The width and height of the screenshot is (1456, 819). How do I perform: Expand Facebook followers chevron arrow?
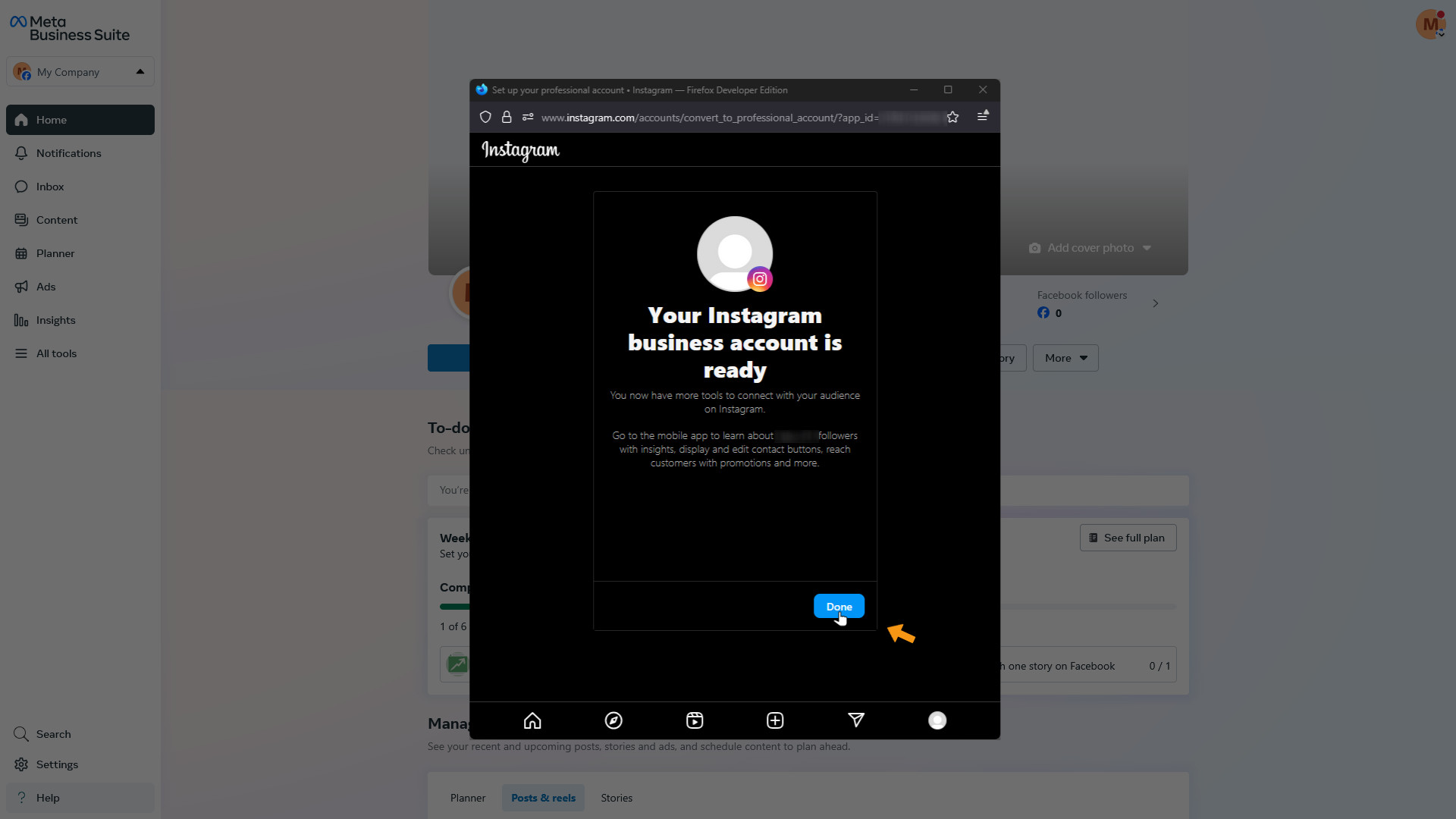(1155, 303)
